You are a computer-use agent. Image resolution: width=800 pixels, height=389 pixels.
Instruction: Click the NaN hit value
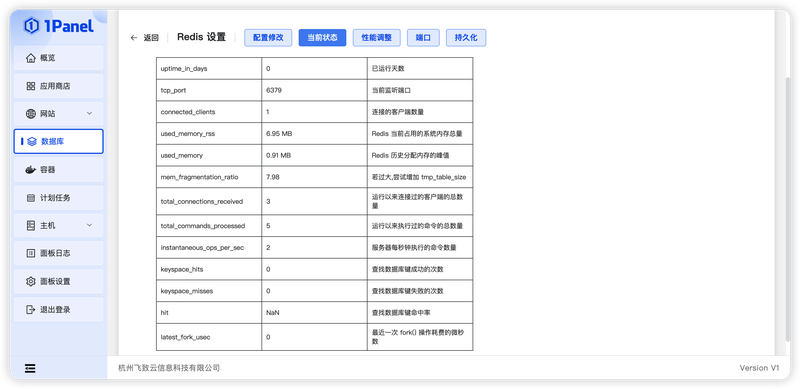tap(272, 312)
